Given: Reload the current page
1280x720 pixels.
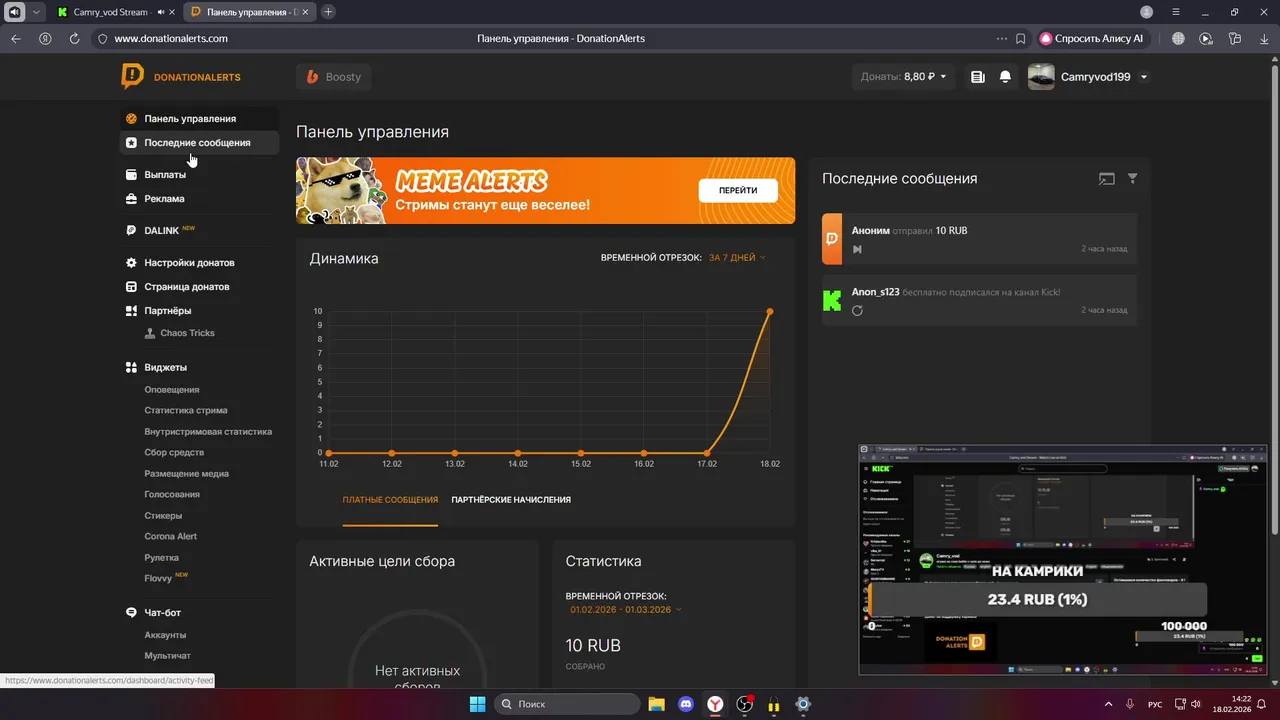Looking at the screenshot, I should tap(75, 38).
